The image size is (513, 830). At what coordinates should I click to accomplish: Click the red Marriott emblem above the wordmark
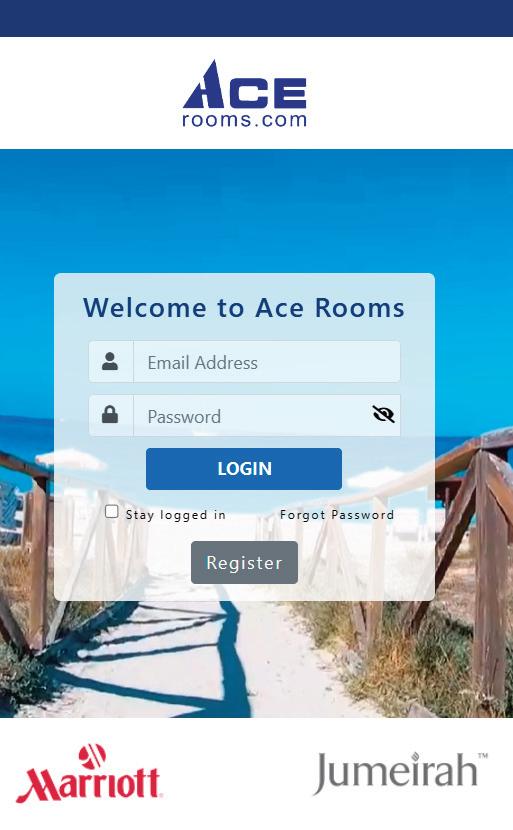pyautogui.click(x=92, y=756)
